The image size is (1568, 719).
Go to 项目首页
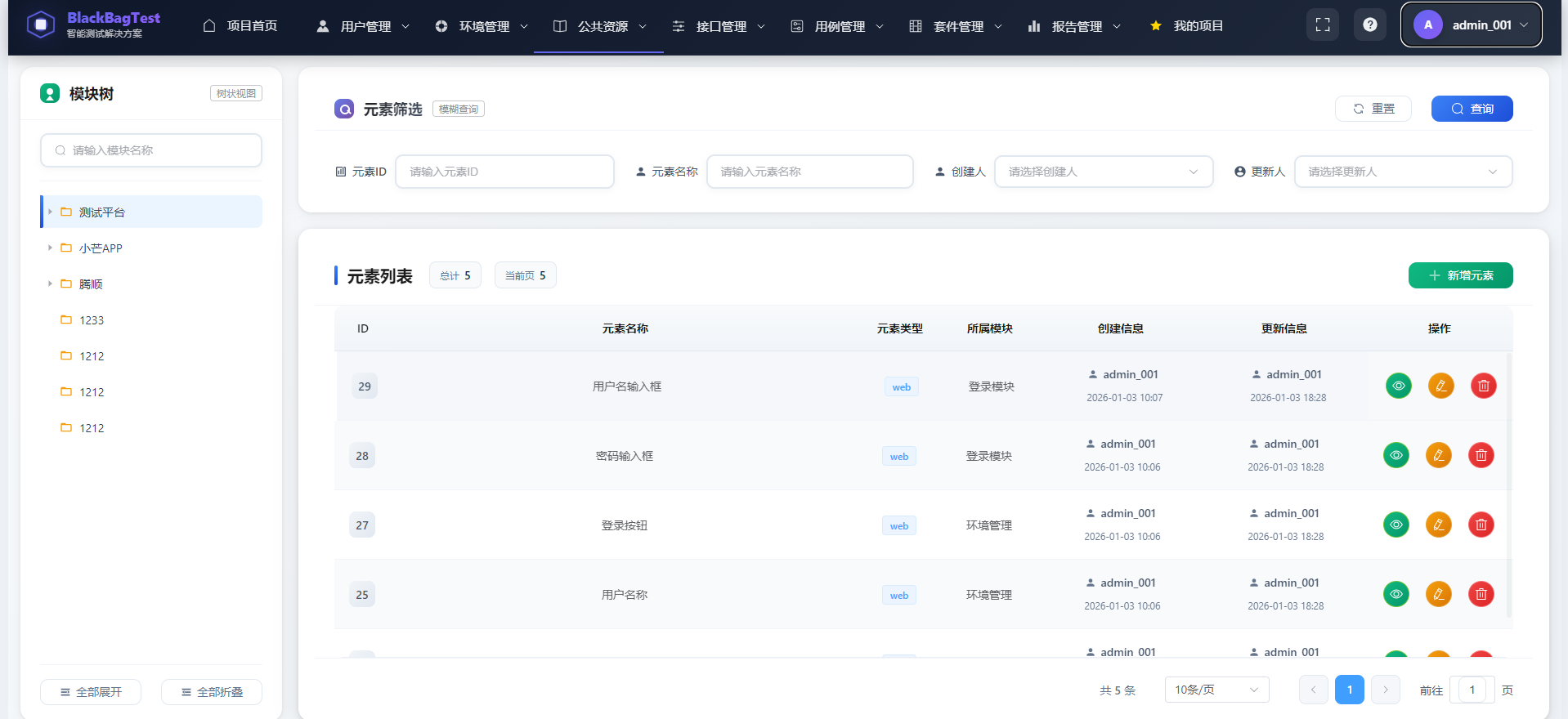[240, 26]
